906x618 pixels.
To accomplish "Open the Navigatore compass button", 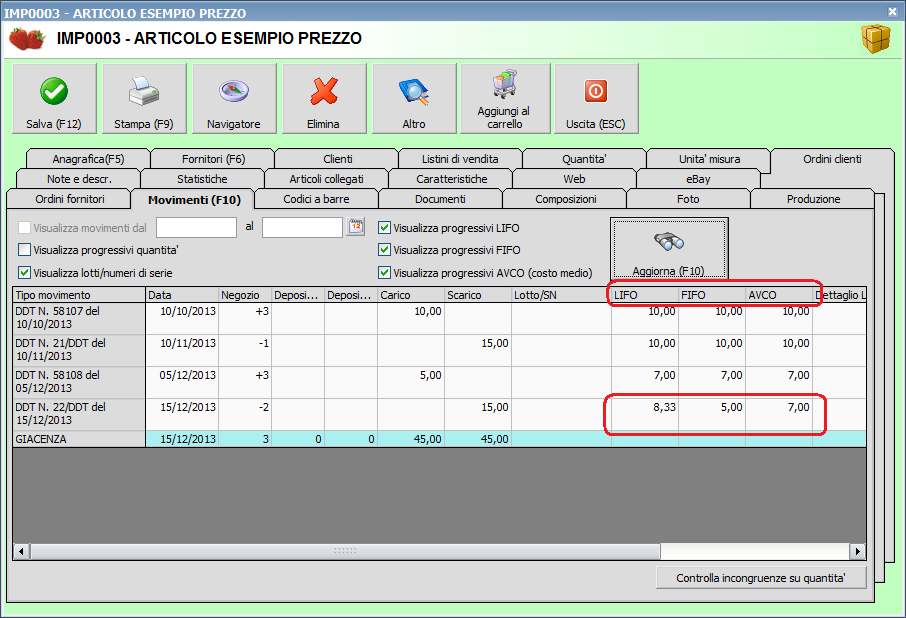I will click(234, 99).
